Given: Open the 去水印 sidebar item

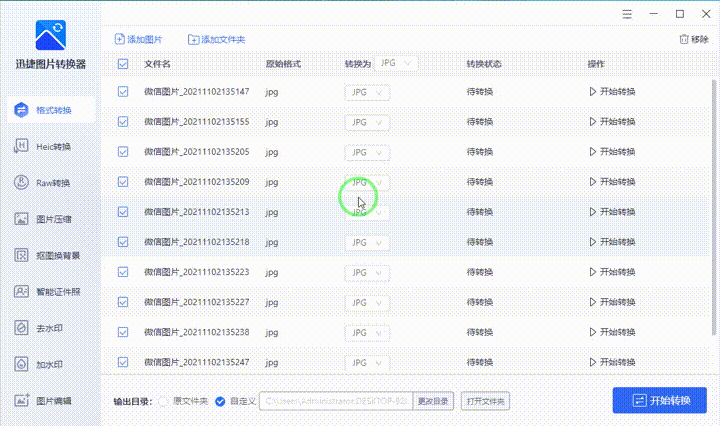Looking at the screenshot, I should [x=39, y=328].
